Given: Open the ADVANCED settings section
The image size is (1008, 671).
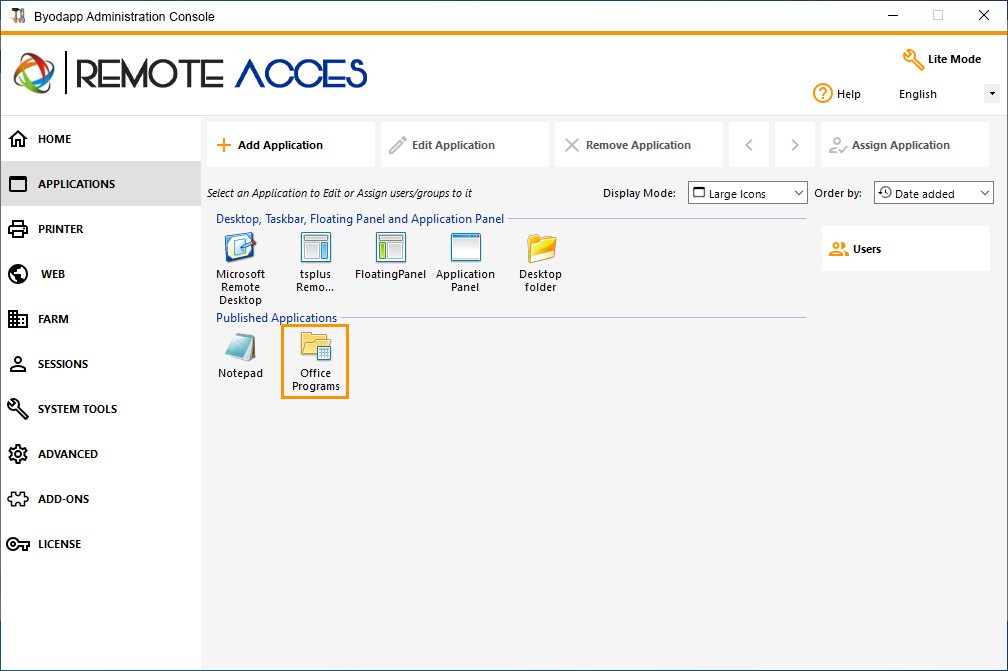Looking at the screenshot, I should click(101, 454).
